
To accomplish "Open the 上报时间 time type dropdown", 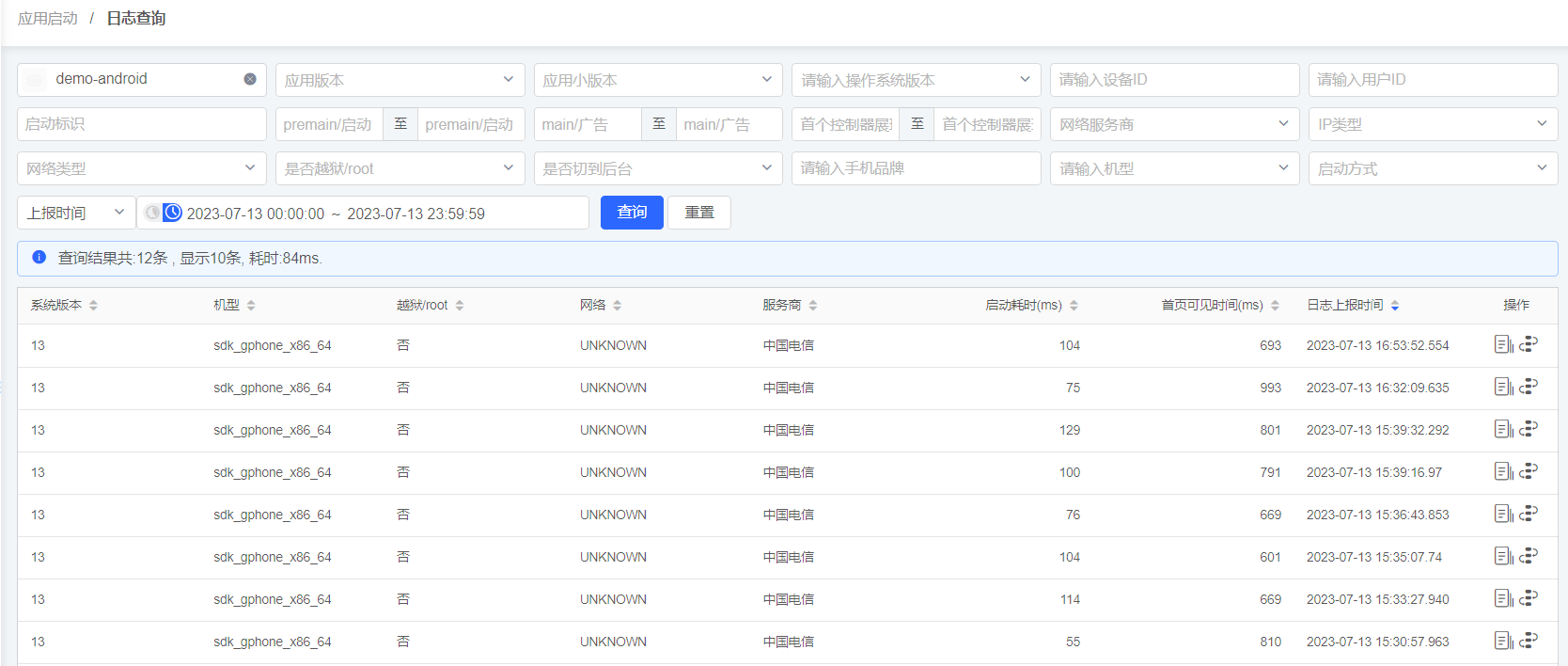I will (x=76, y=213).
